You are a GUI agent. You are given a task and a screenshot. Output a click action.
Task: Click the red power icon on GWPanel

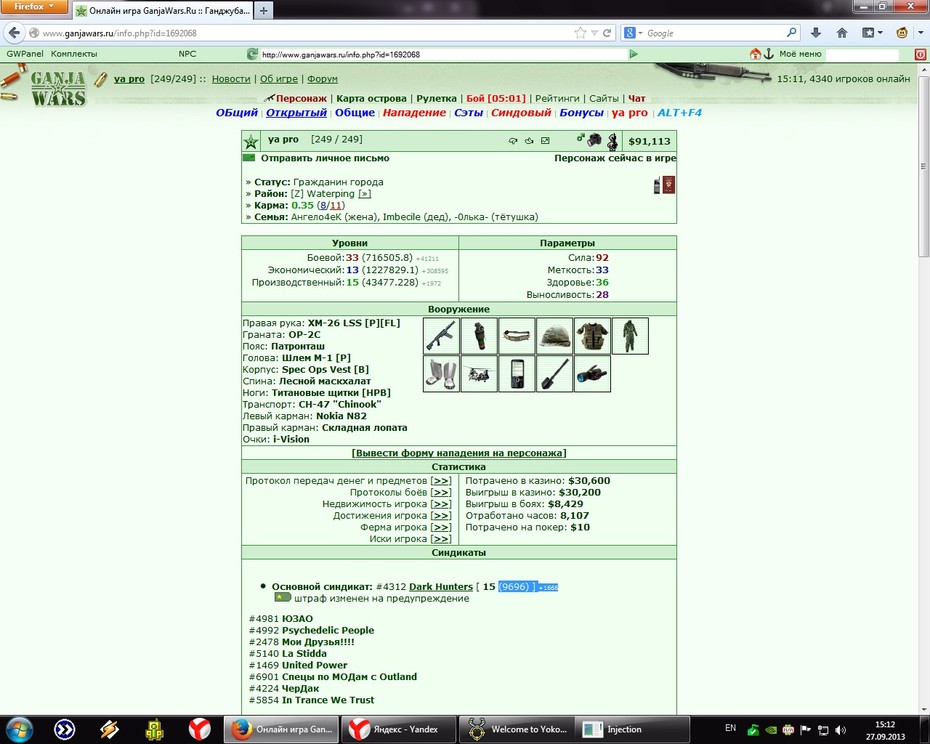[920, 54]
